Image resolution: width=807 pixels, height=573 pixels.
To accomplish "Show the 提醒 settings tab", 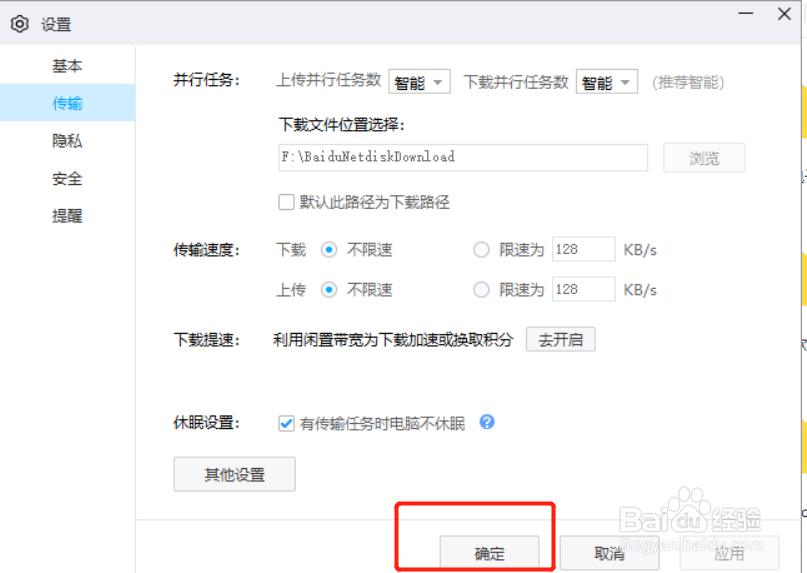I will (x=67, y=216).
